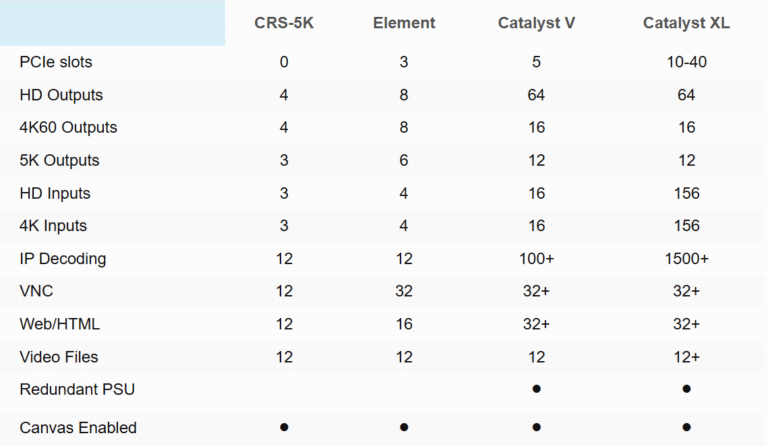Click the Redundant PSU bullet under Catalyst XL

(x=686, y=389)
